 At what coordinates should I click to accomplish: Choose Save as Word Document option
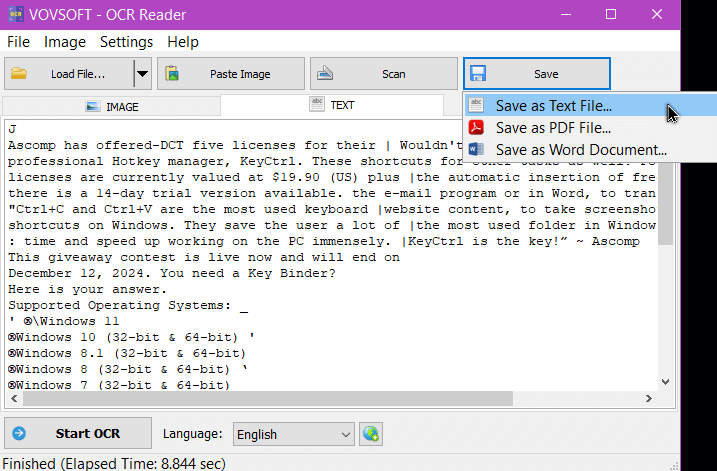coord(591,150)
